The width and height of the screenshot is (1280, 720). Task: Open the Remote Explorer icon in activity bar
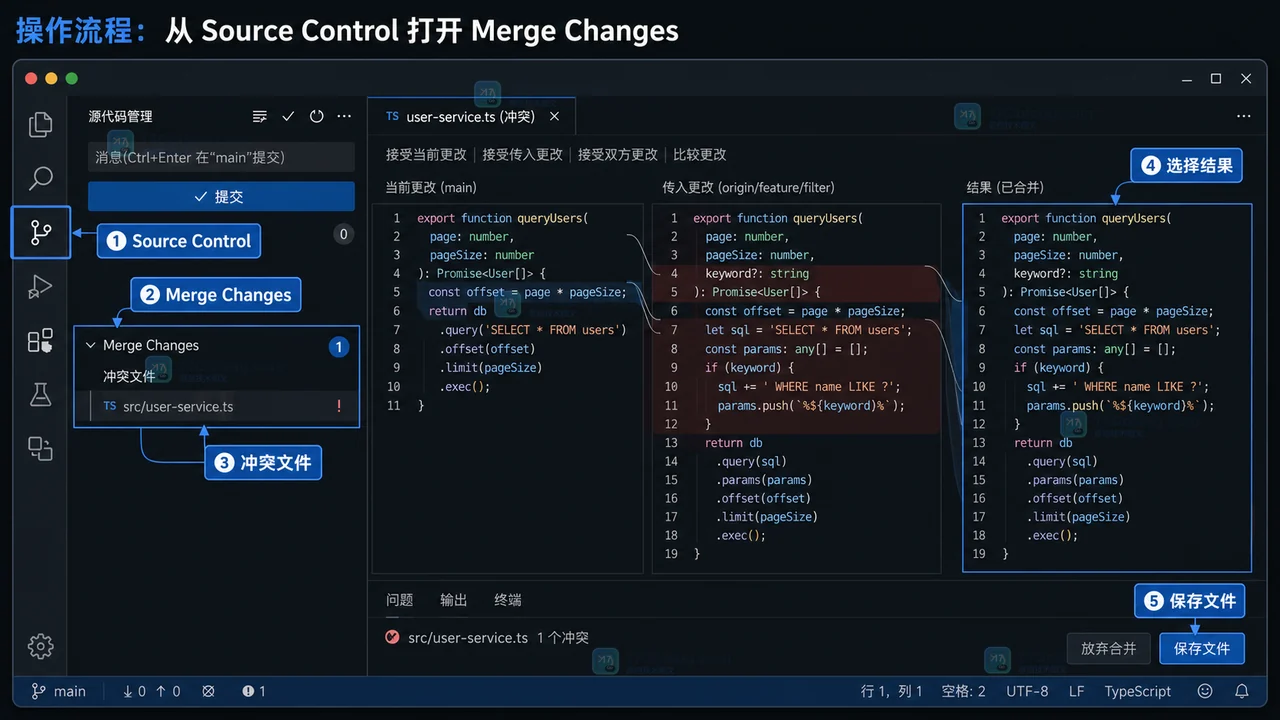[x=40, y=448]
